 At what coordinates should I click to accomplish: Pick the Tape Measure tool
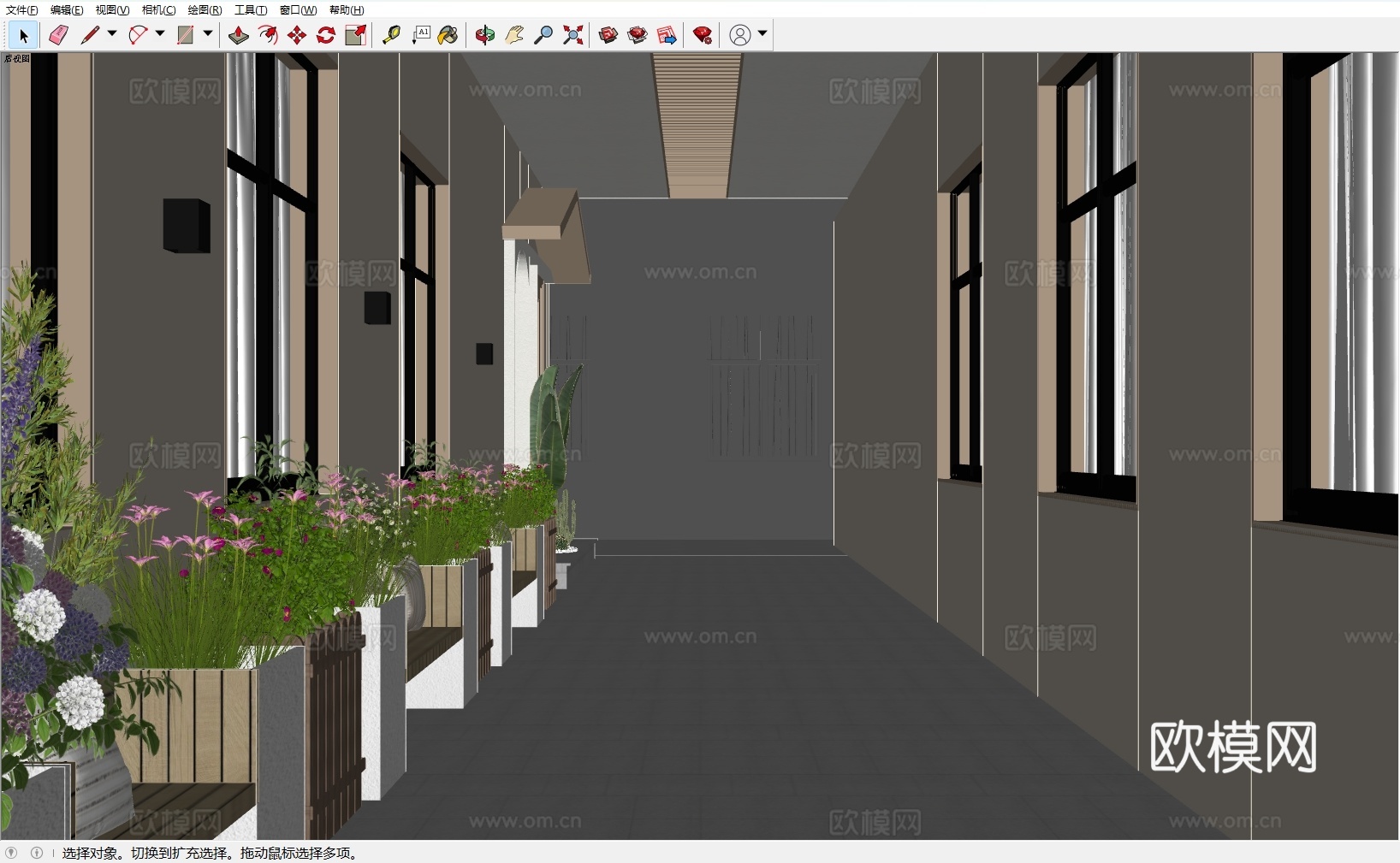point(391,35)
